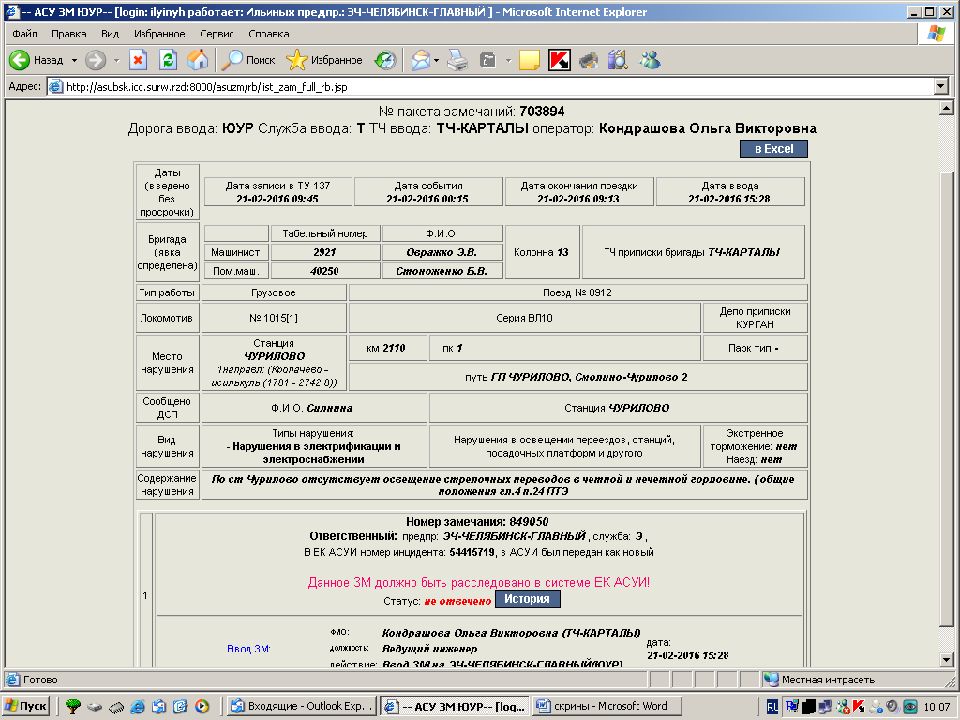Refresh the page with the green arrows icon
This screenshot has height=720, width=960.
(168, 60)
